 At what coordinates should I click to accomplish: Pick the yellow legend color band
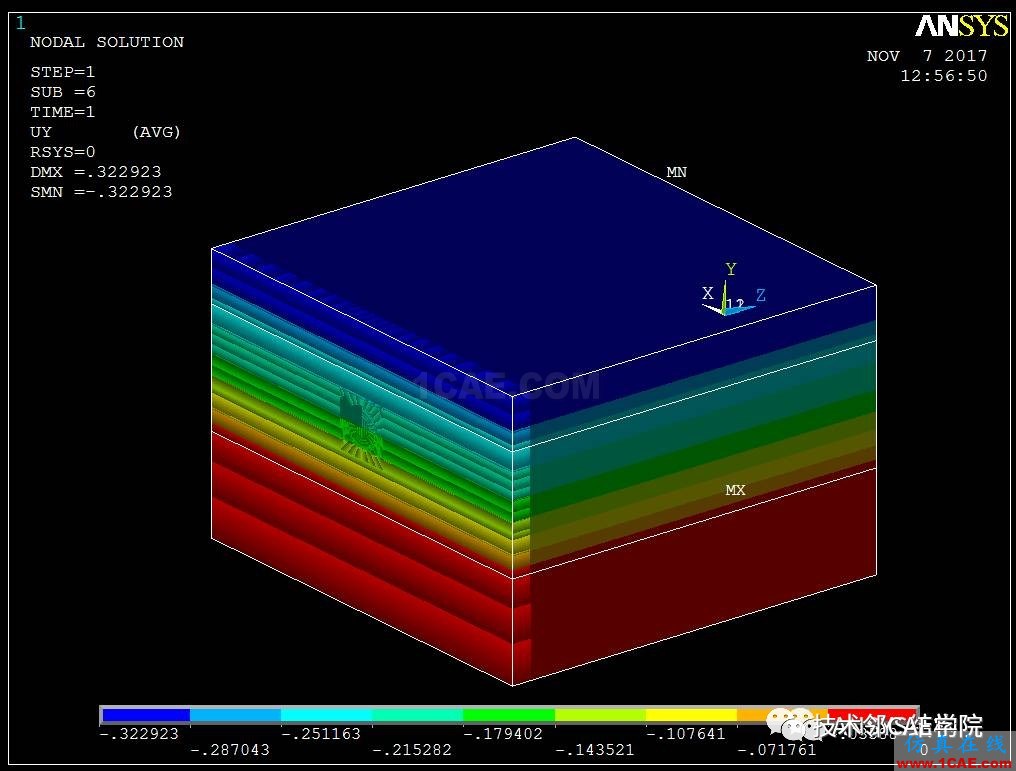point(691,715)
